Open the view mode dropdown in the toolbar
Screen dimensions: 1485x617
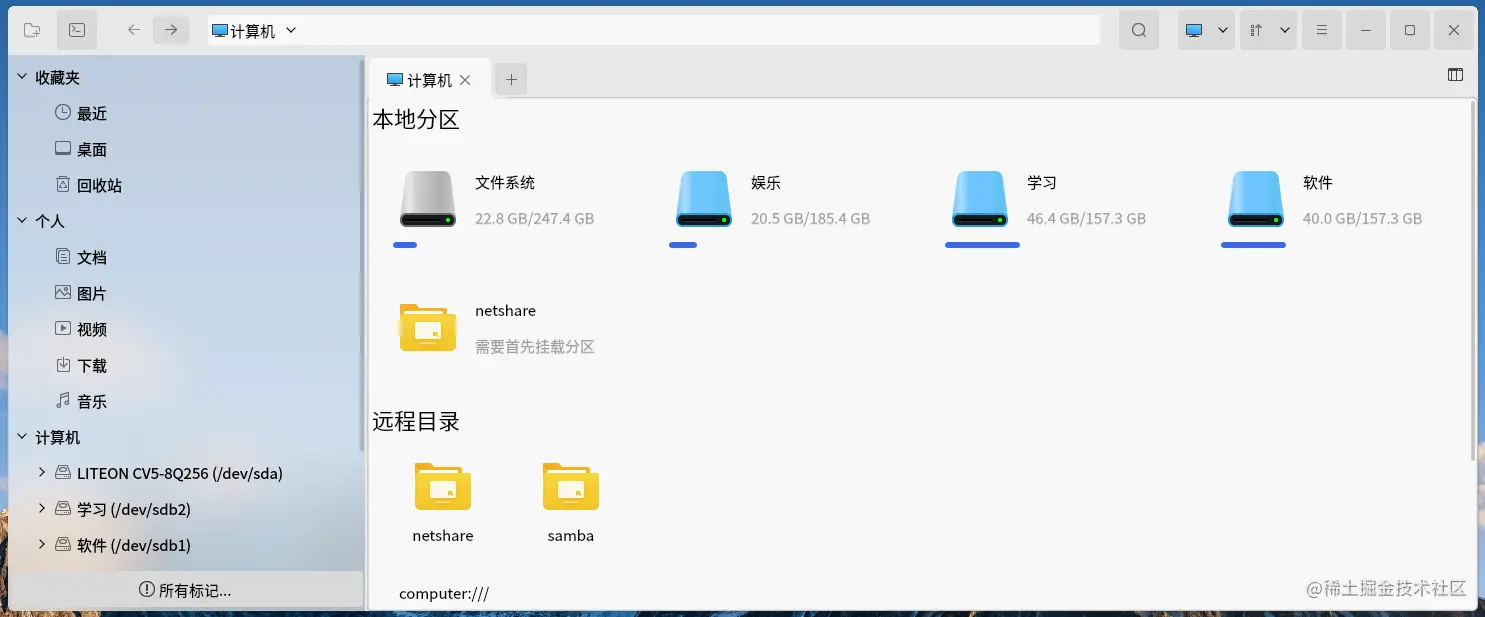click(x=1205, y=30)
